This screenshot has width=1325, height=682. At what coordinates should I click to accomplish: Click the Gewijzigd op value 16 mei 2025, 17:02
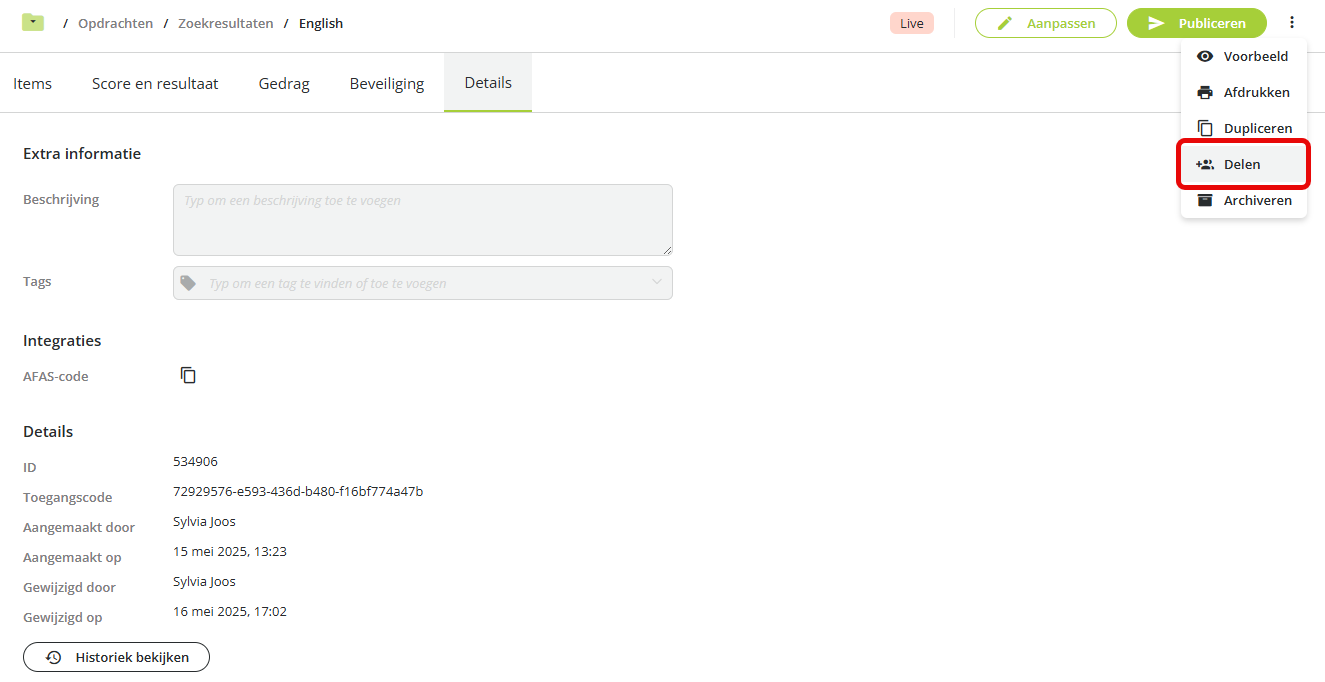pos(230,611)
